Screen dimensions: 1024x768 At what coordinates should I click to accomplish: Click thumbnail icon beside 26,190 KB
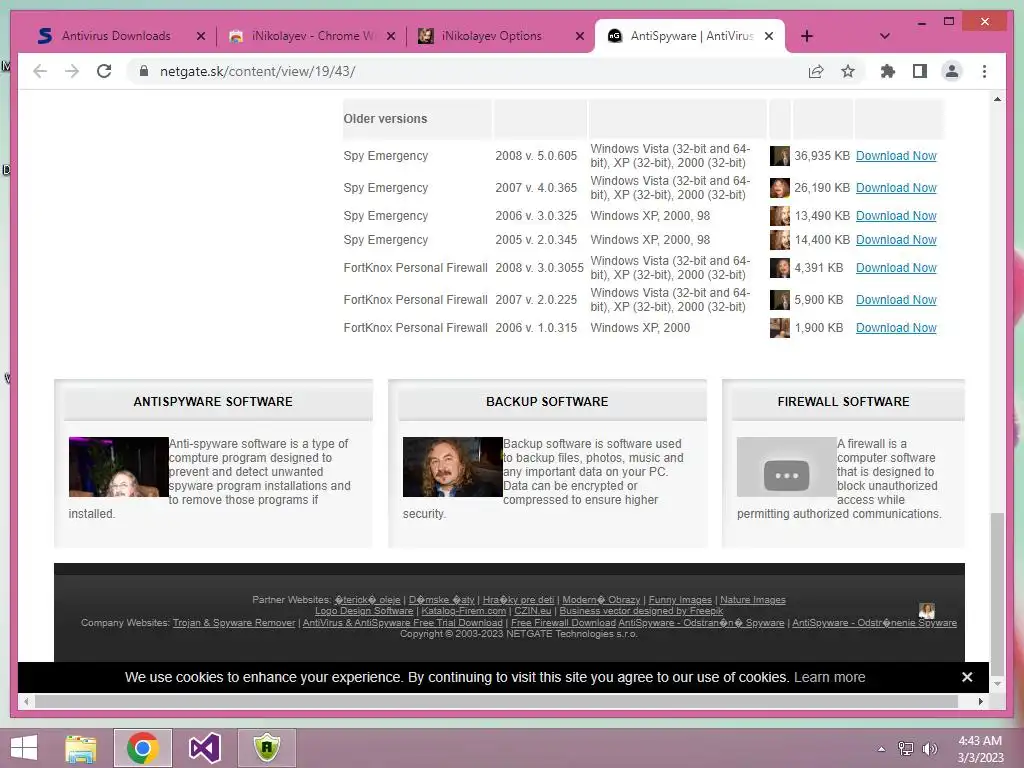coord(780,187)
